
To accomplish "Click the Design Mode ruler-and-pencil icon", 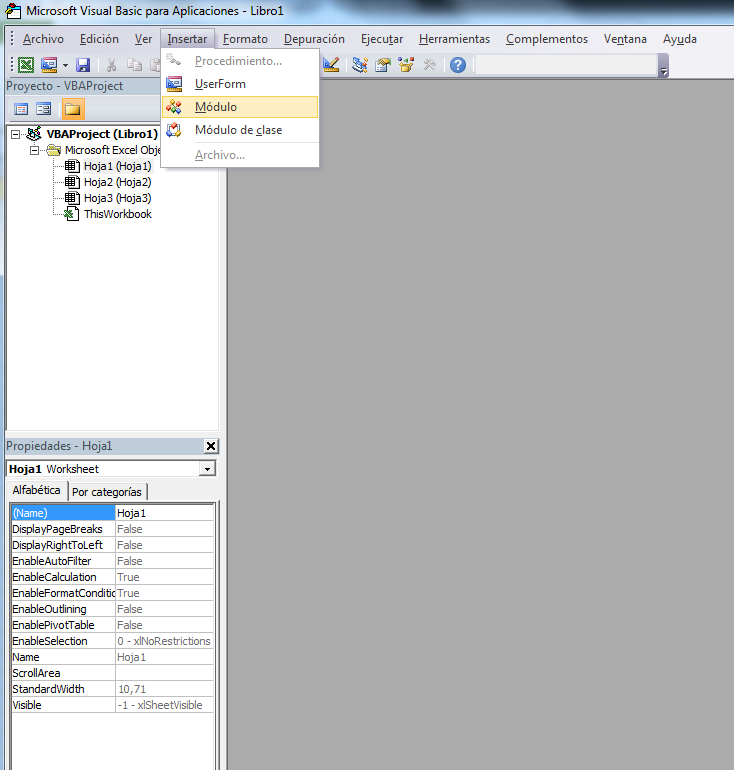I will point(331,65).
